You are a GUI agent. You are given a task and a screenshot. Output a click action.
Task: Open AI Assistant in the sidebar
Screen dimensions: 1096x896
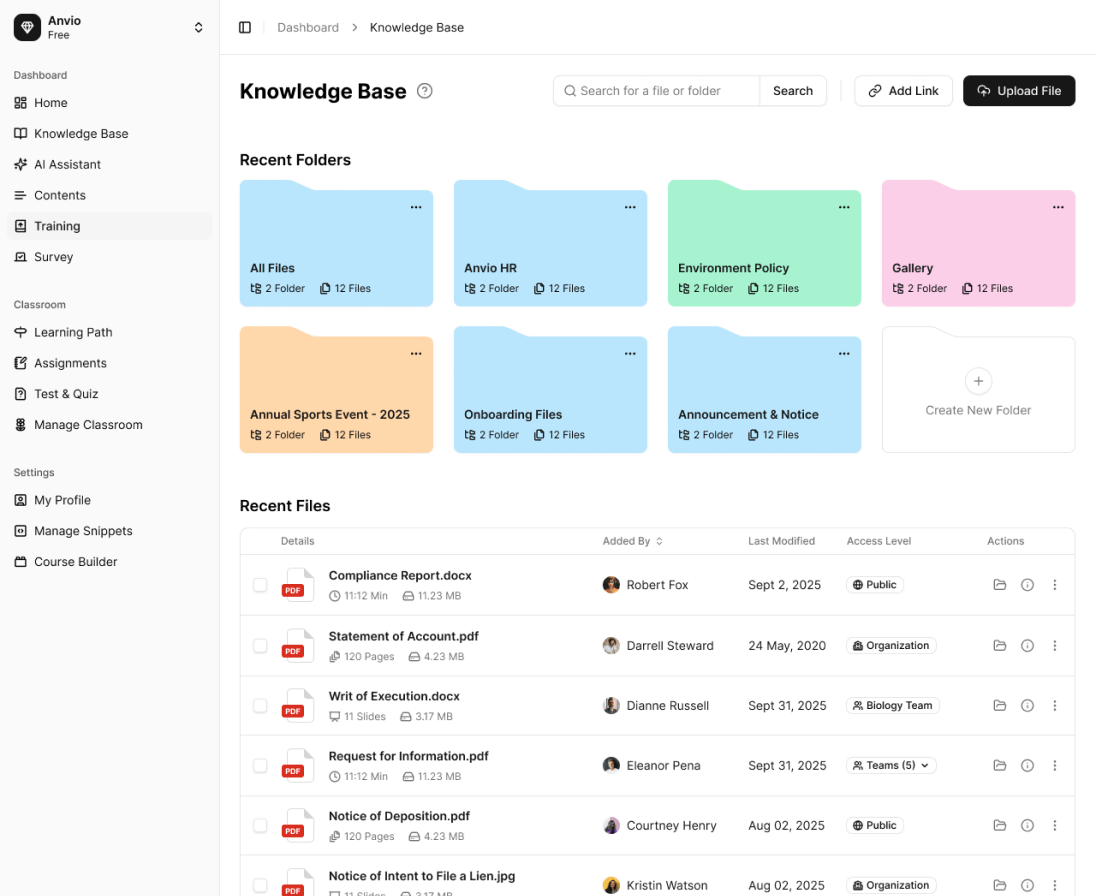(x=67, y=164)
